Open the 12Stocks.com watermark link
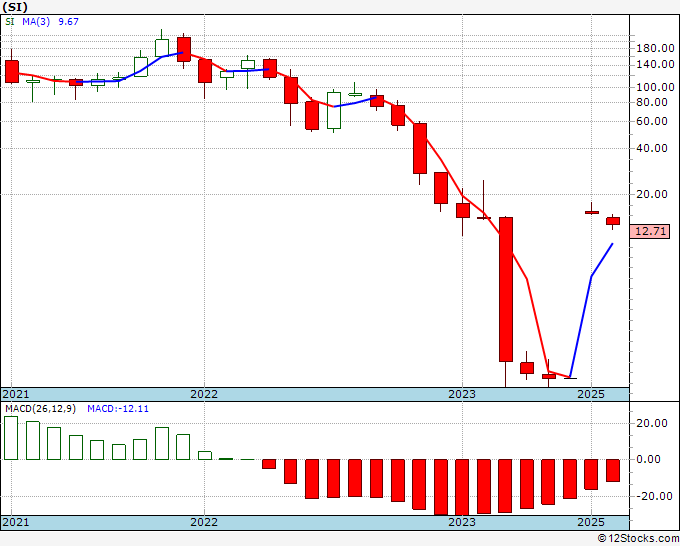This screenshot has height=546, width=680. point(638,539)
